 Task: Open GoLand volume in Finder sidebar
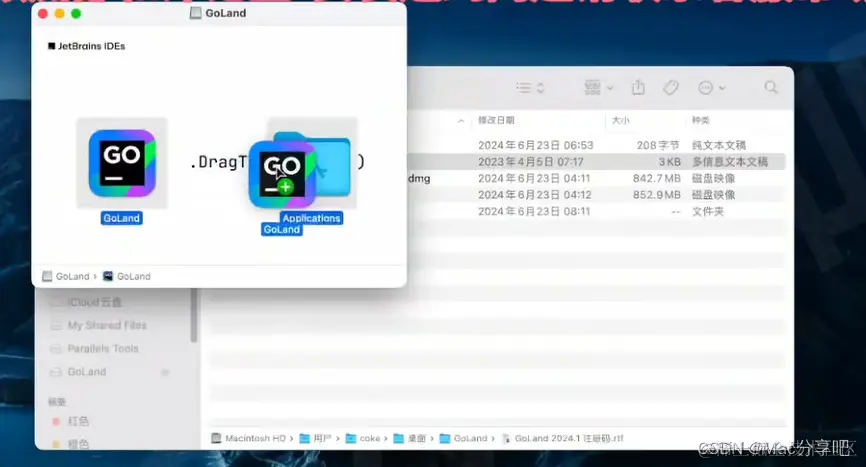point(86,372)
